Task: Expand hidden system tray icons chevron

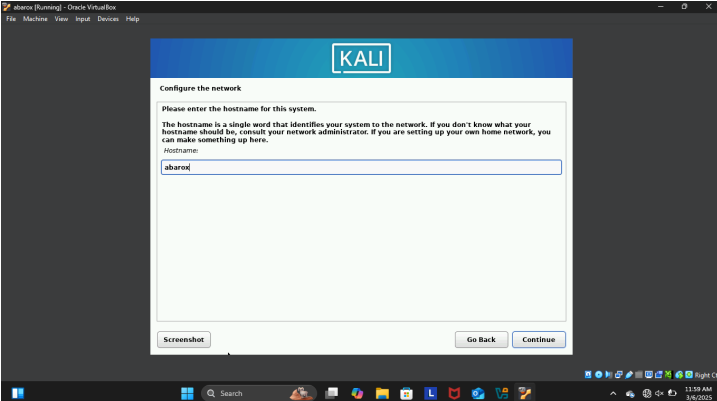Action: [x=614, y=393]
